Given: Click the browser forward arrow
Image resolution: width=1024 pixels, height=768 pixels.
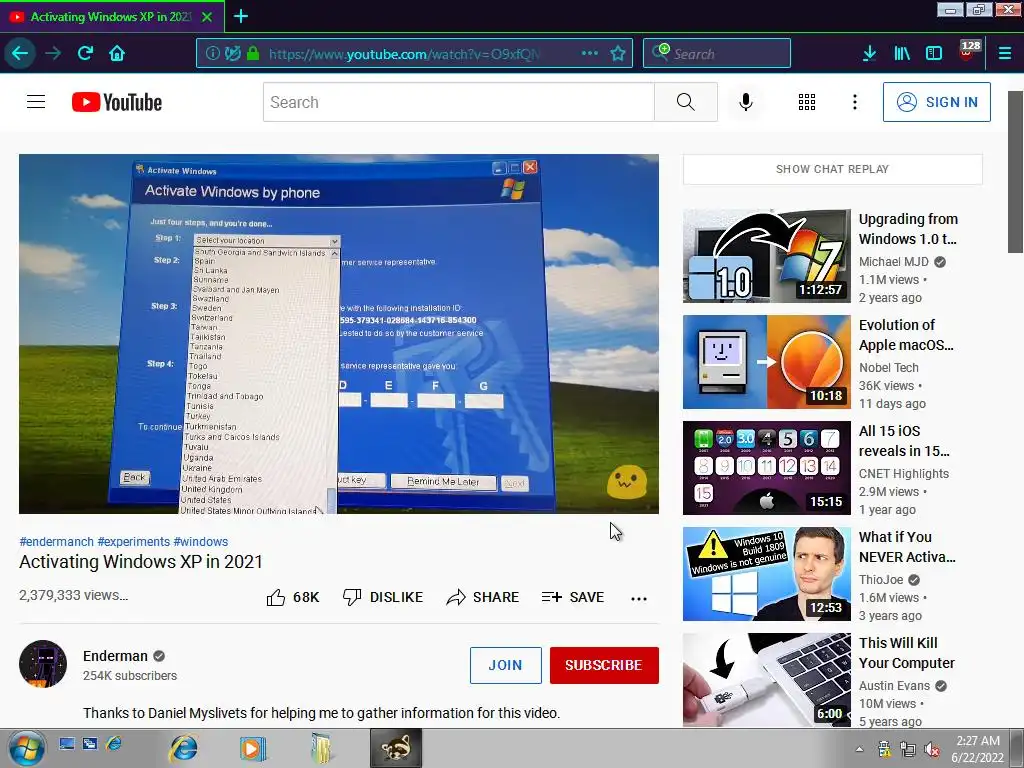Looking at the screenshot, I should point(53,53).
